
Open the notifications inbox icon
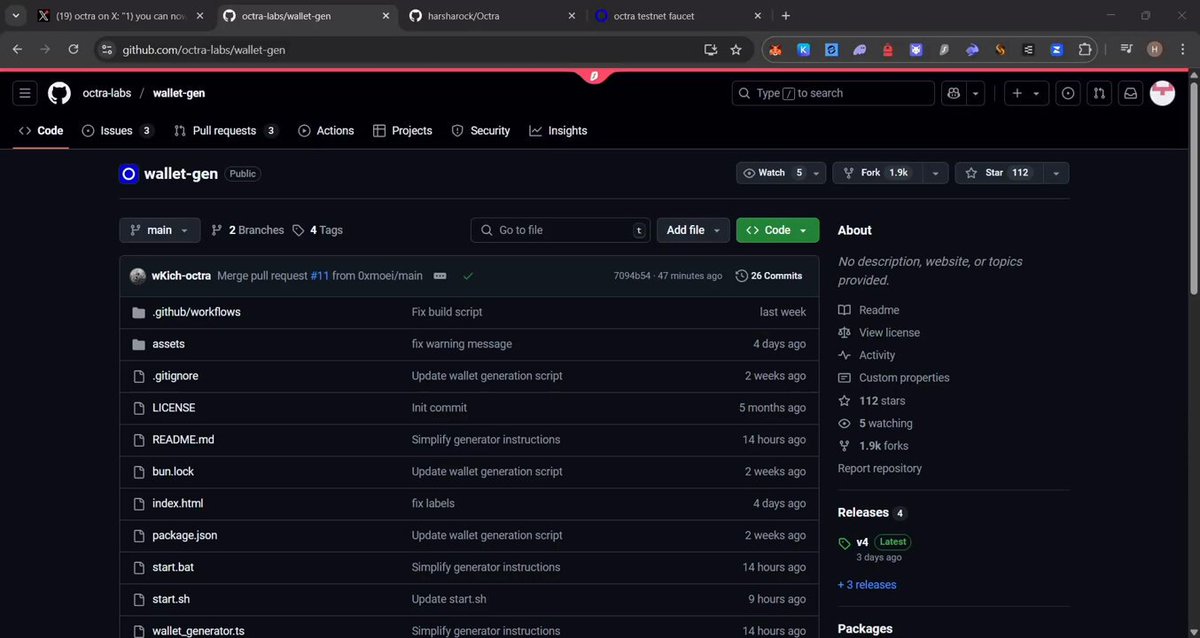point(1131,93)
